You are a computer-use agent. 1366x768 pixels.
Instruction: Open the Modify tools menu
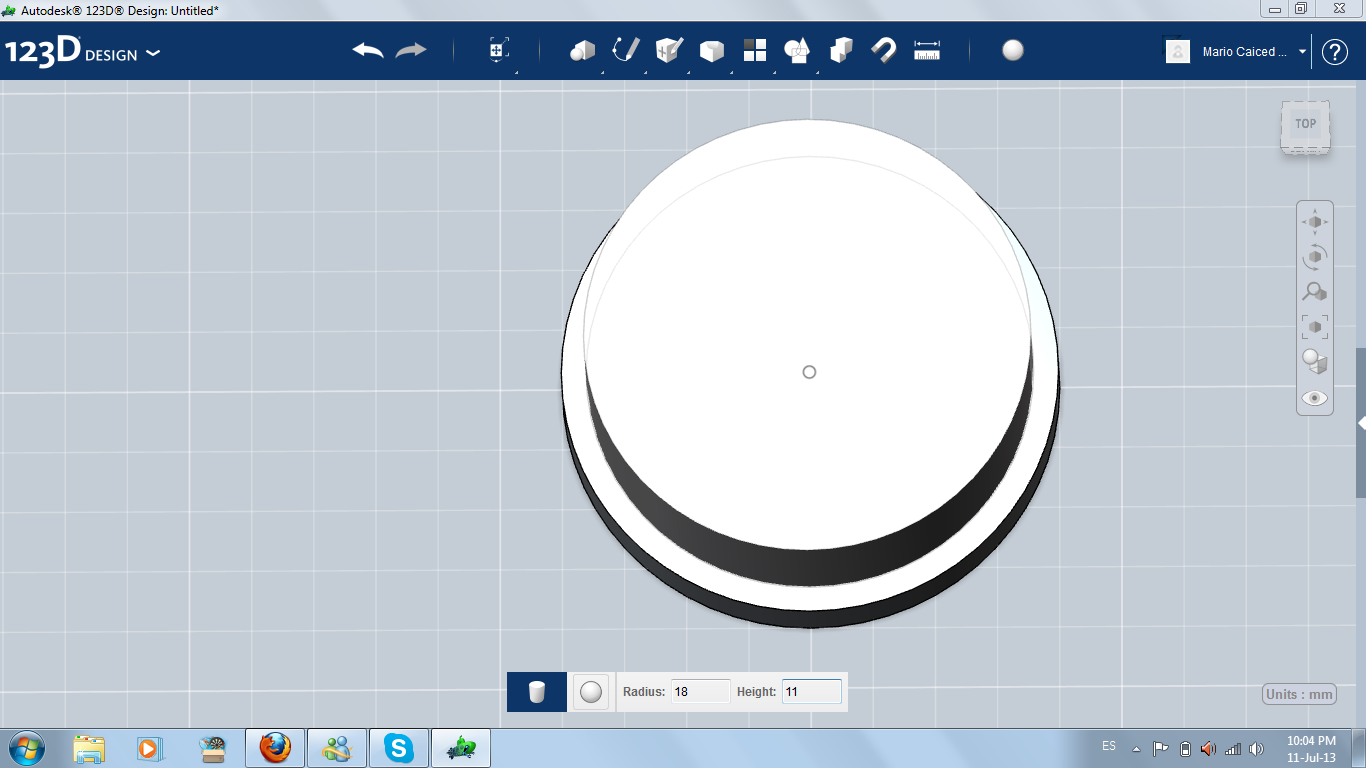(712, 50)
